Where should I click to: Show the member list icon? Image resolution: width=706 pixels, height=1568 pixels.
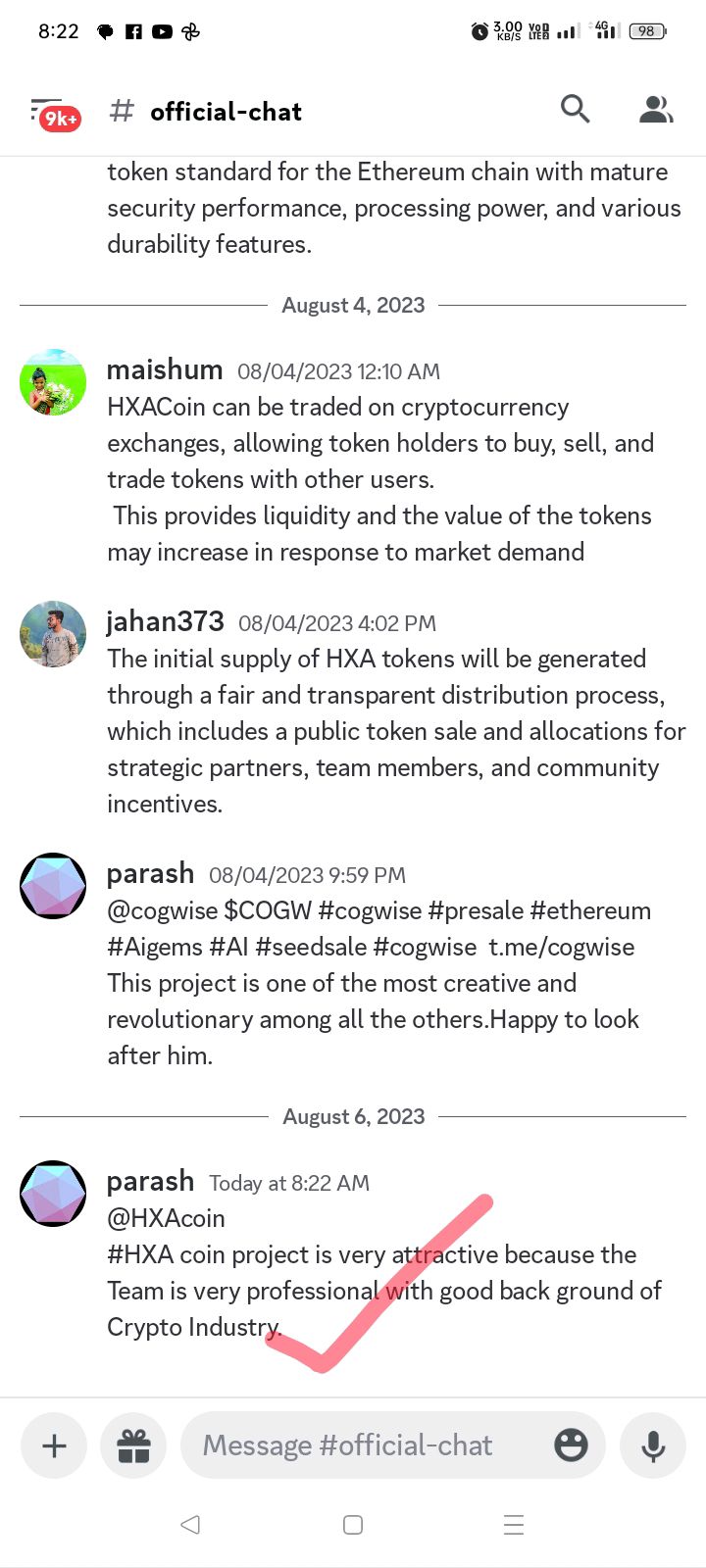pos(656,110)
